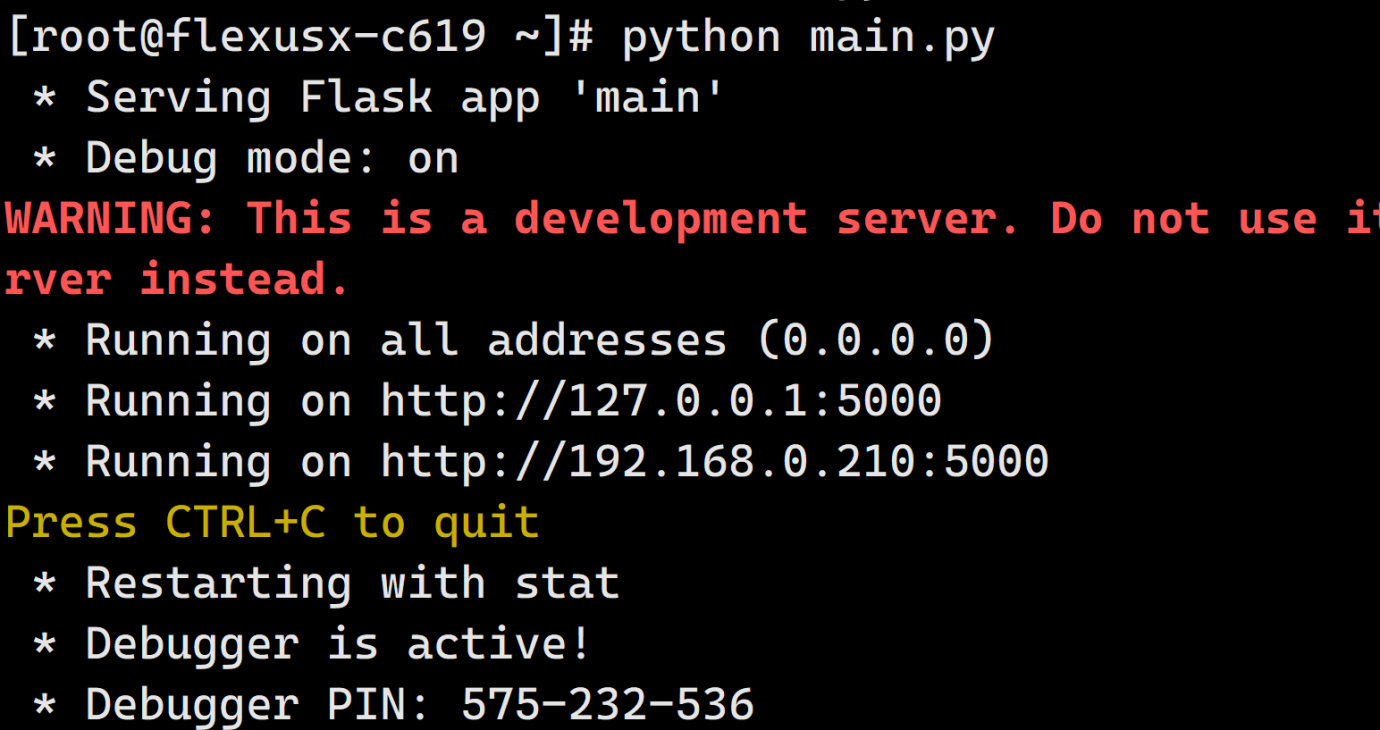This screenshot has width=1380, height=730.
Task: Click the yellow 'Press CTRL+C to quit' line
Action: pyautogui.click(x=272, y=523)
